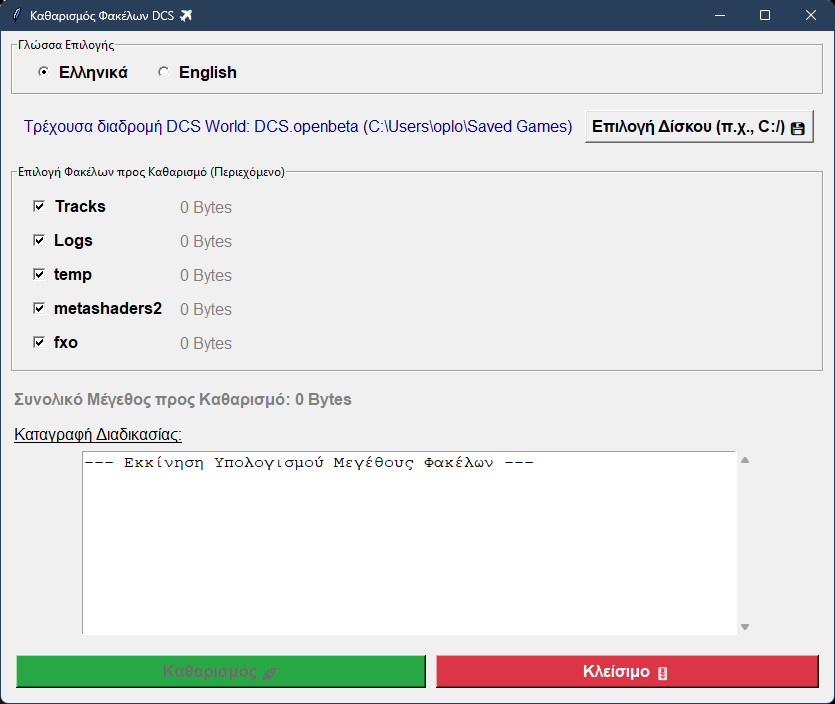Maximize the application window

765,15
